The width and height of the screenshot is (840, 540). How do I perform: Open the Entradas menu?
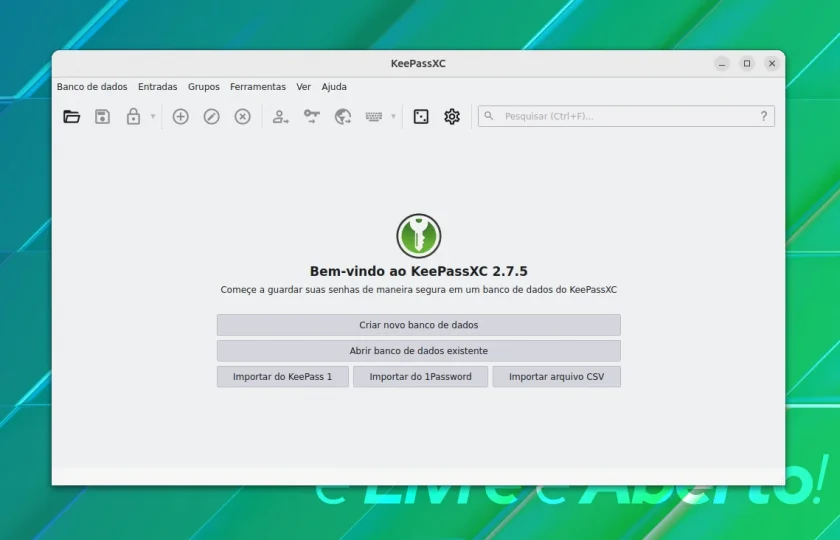coord(158,87)
